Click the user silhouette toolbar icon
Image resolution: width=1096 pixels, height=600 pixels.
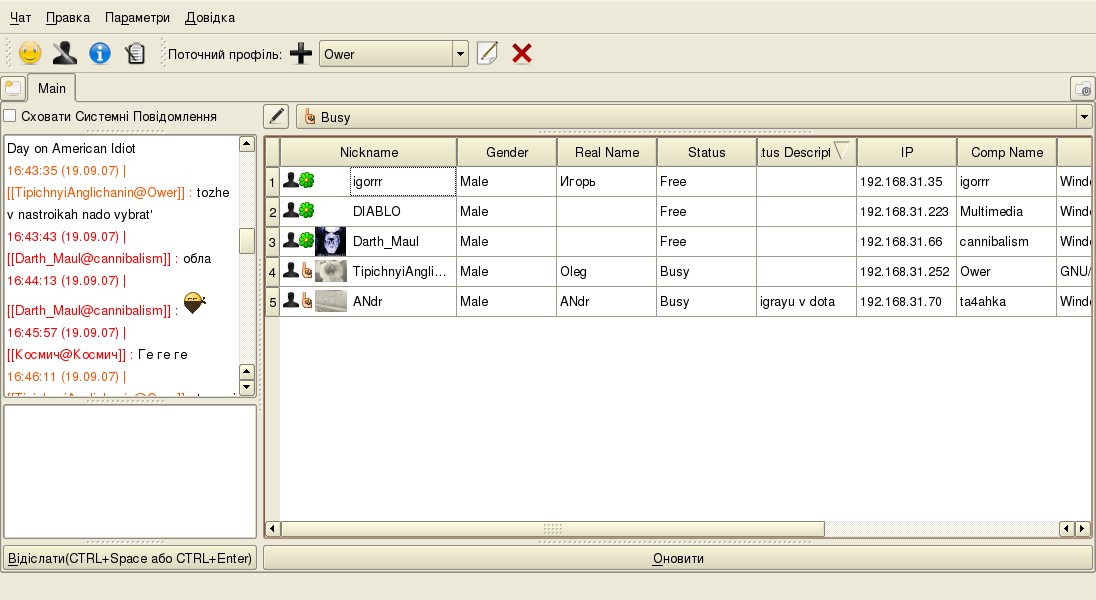[64, 54]
